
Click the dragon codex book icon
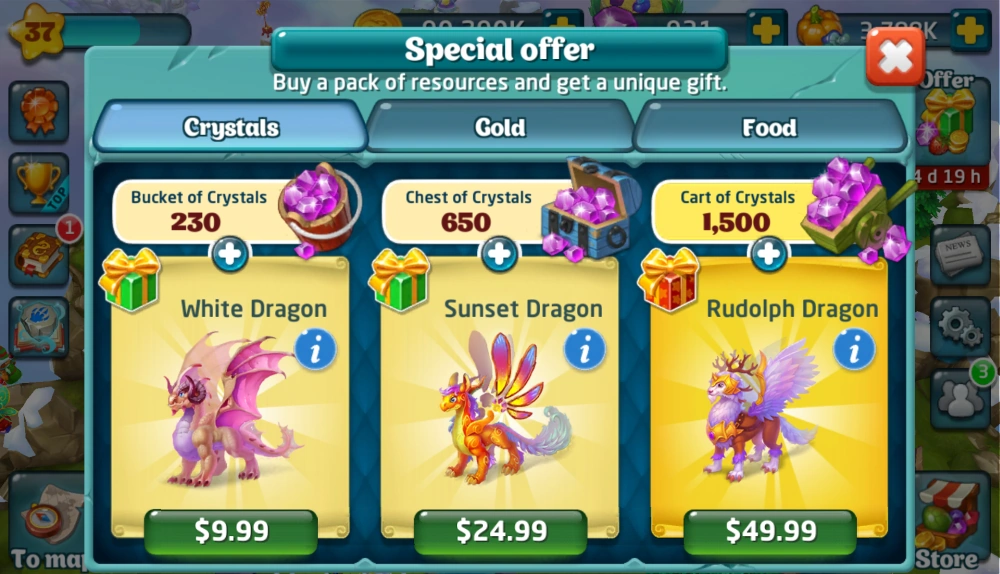click(39, 327)
